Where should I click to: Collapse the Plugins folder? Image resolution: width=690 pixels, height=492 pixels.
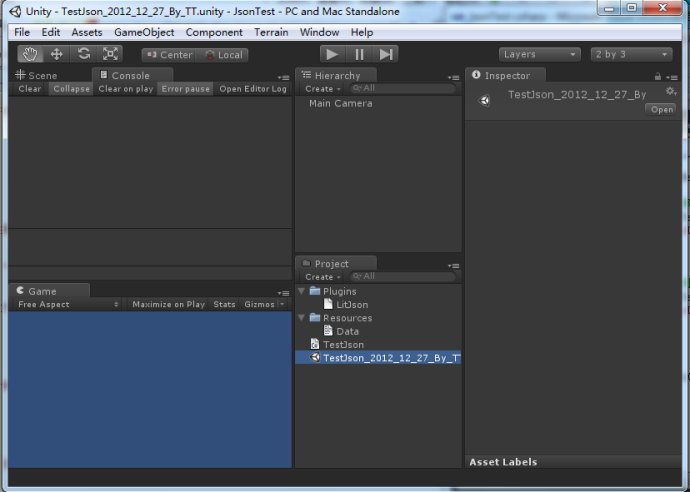tap(302, 291)
